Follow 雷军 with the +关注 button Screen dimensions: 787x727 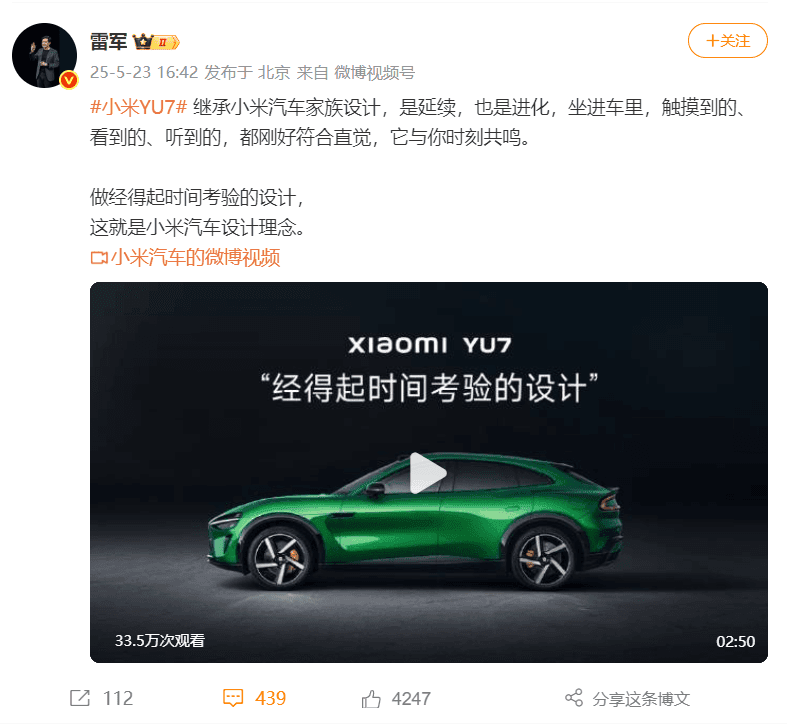pos(727,41)
